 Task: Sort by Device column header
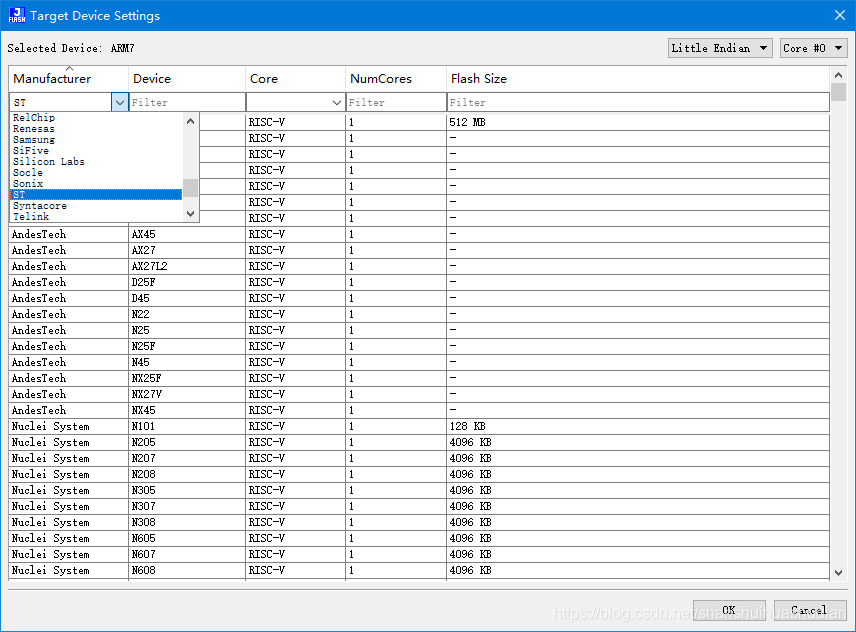coord(187,79)
